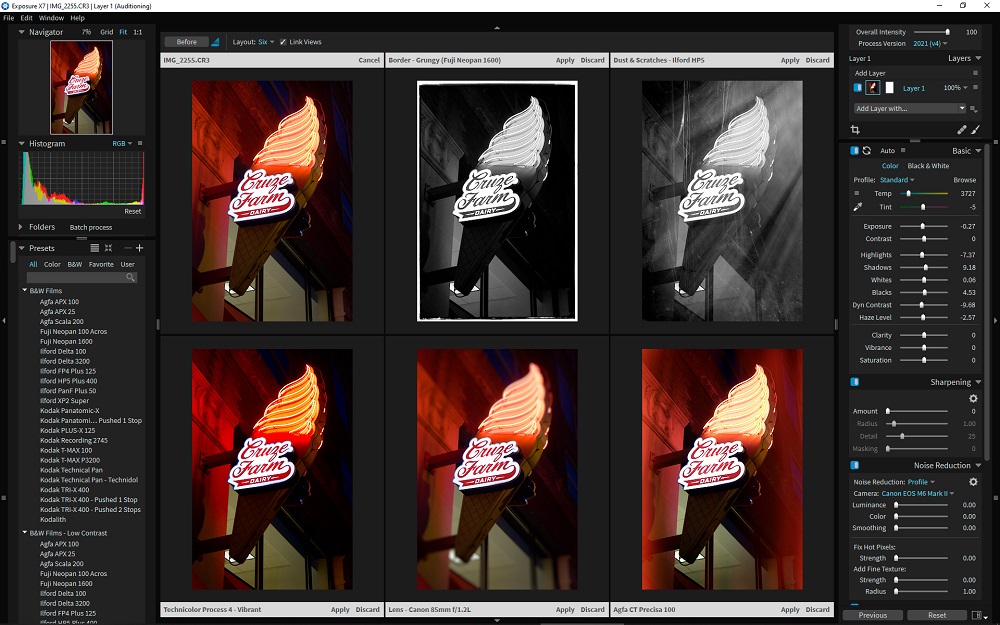This screenshot has height=625, width=1000.
Task: Click Browse next to Profile Standard
Action: coord(965,179)
